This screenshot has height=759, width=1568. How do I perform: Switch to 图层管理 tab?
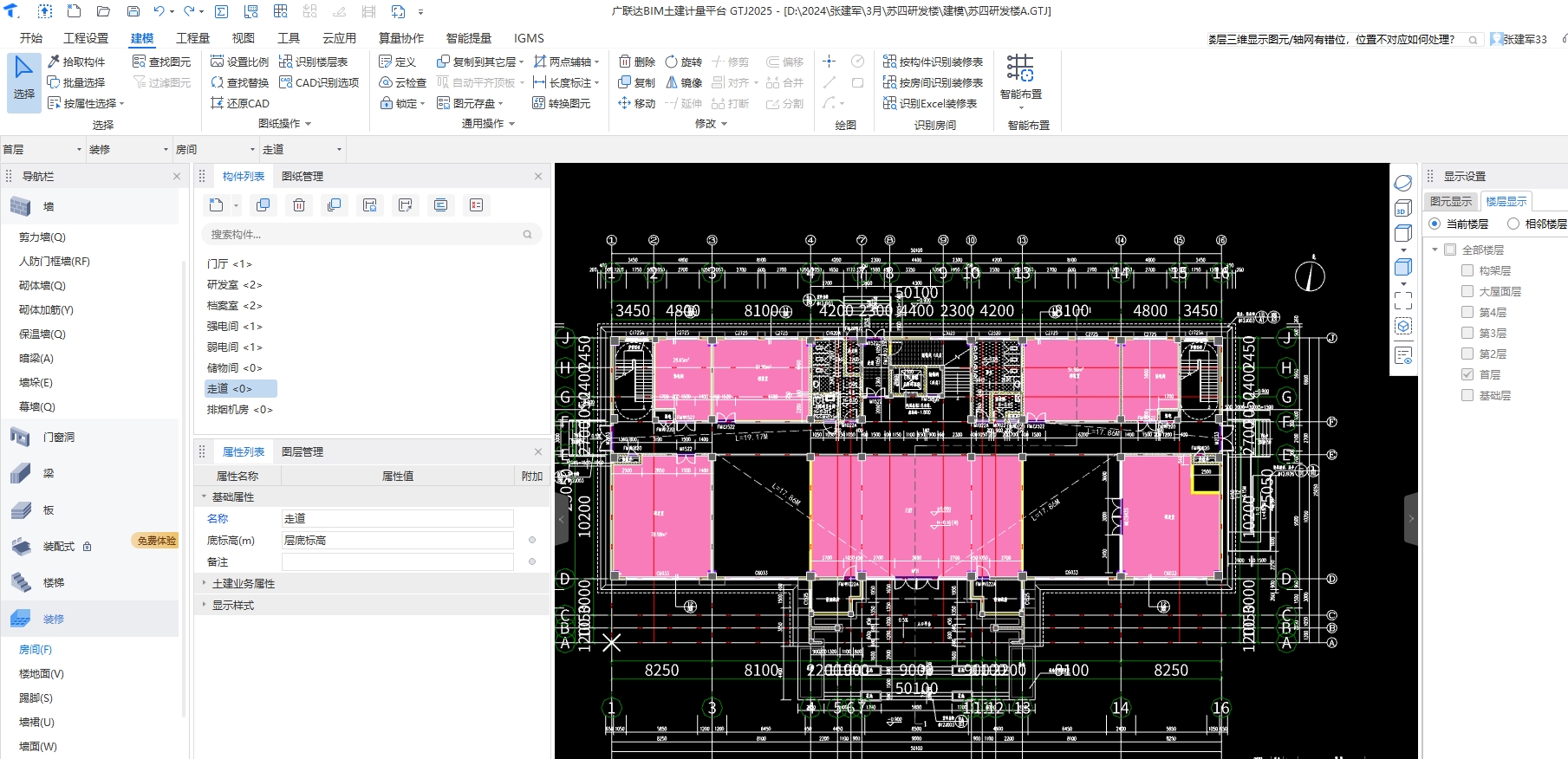pyautogui.click(x=303, y=452)
